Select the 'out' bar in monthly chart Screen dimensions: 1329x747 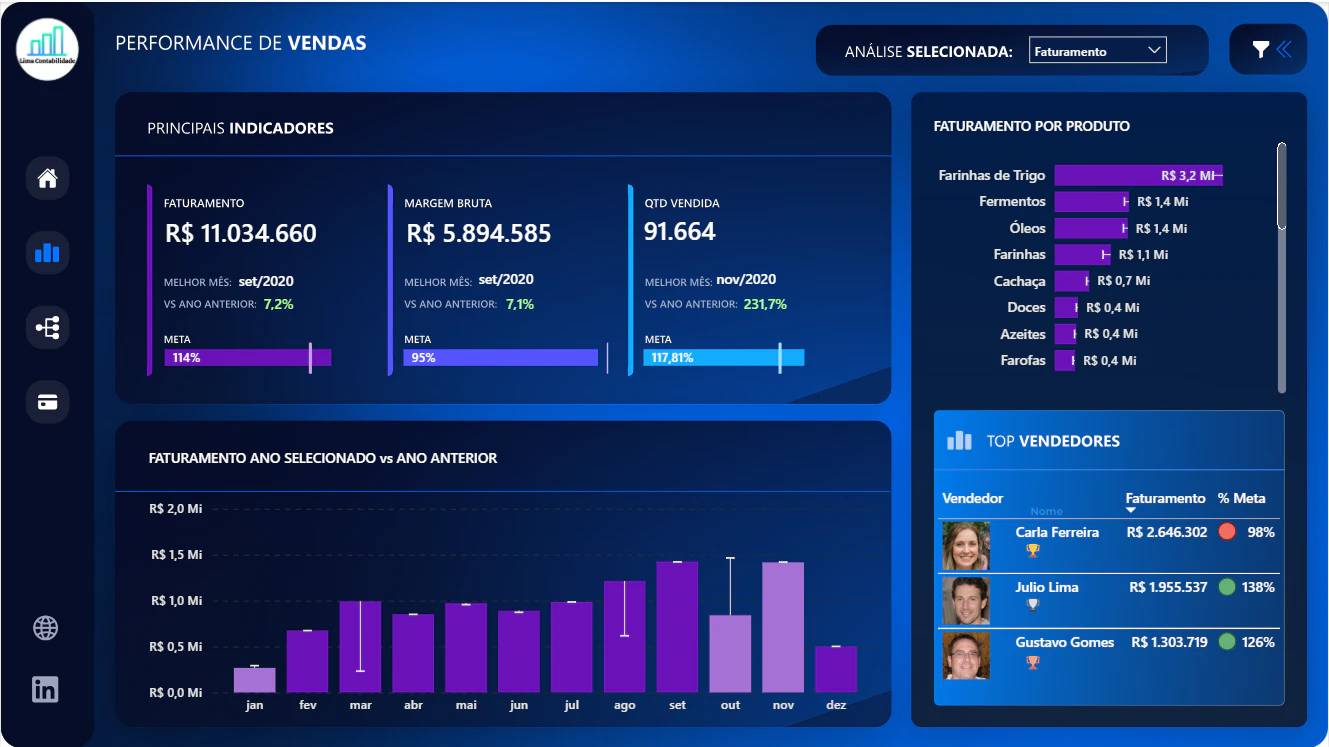(730, 654)
